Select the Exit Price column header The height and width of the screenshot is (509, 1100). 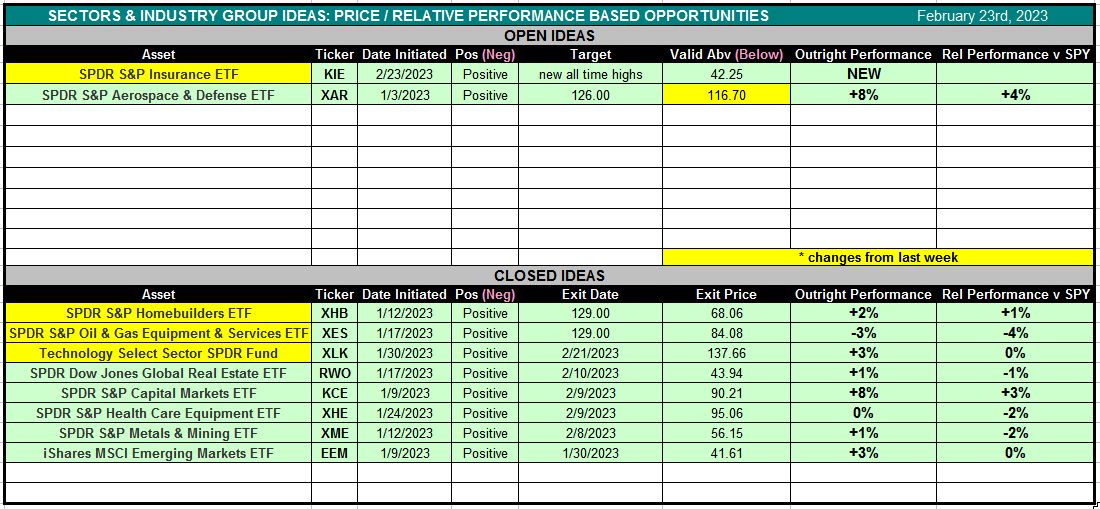pos(726,294)
